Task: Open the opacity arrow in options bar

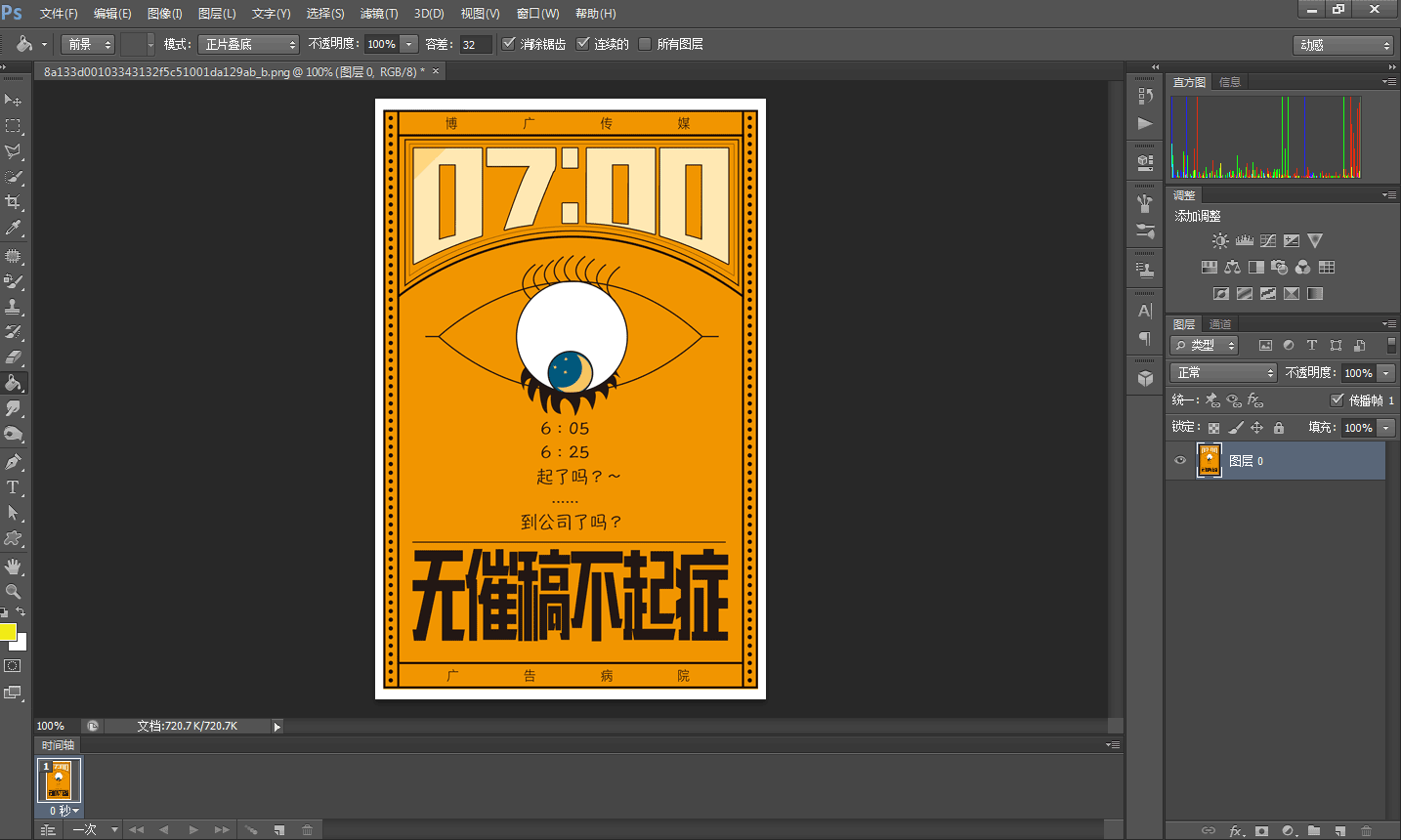Action: point(409,44)
